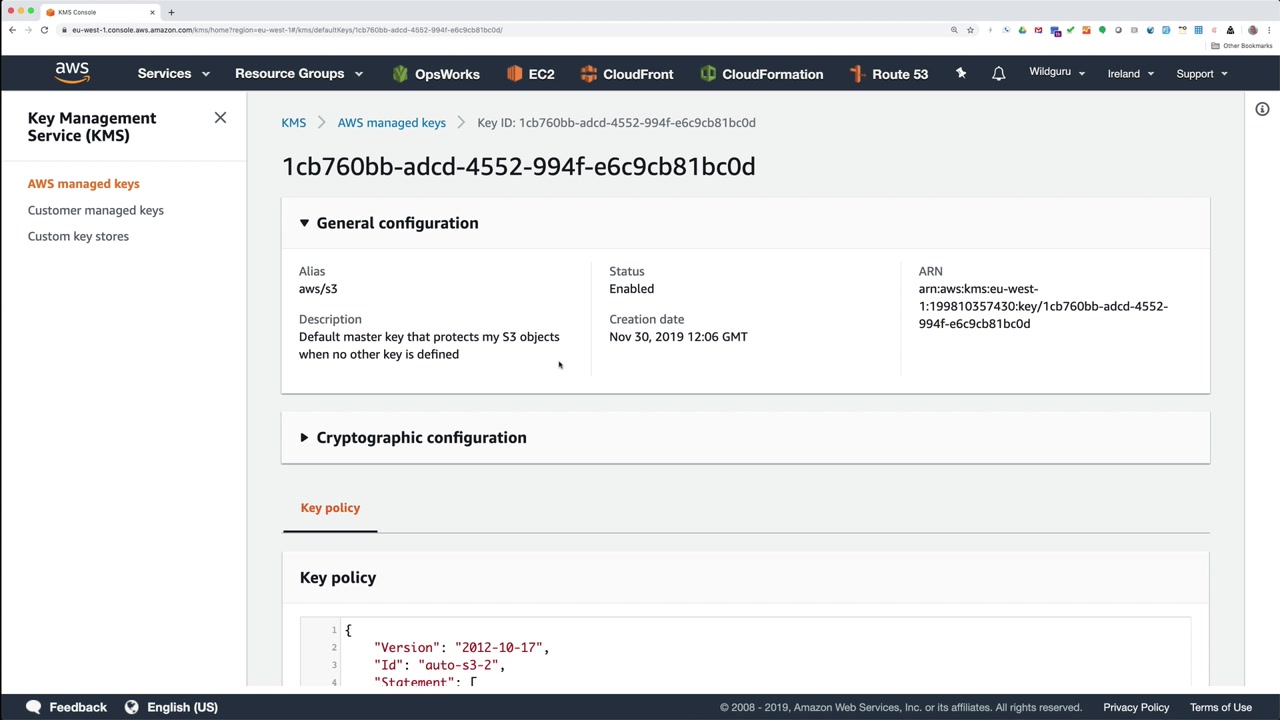
Task: Open the EC2 shortcut icon
Action: (514, 74)
